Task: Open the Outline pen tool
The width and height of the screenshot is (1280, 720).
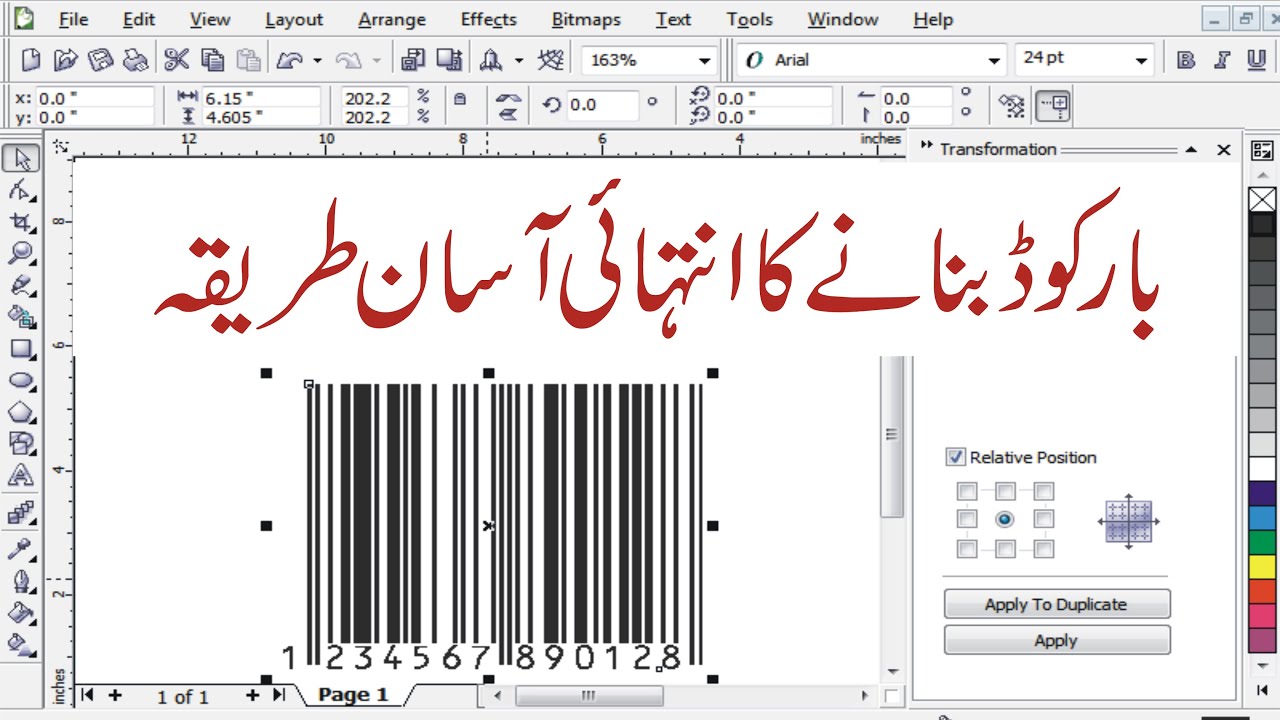Action: (x=21, y=580)
